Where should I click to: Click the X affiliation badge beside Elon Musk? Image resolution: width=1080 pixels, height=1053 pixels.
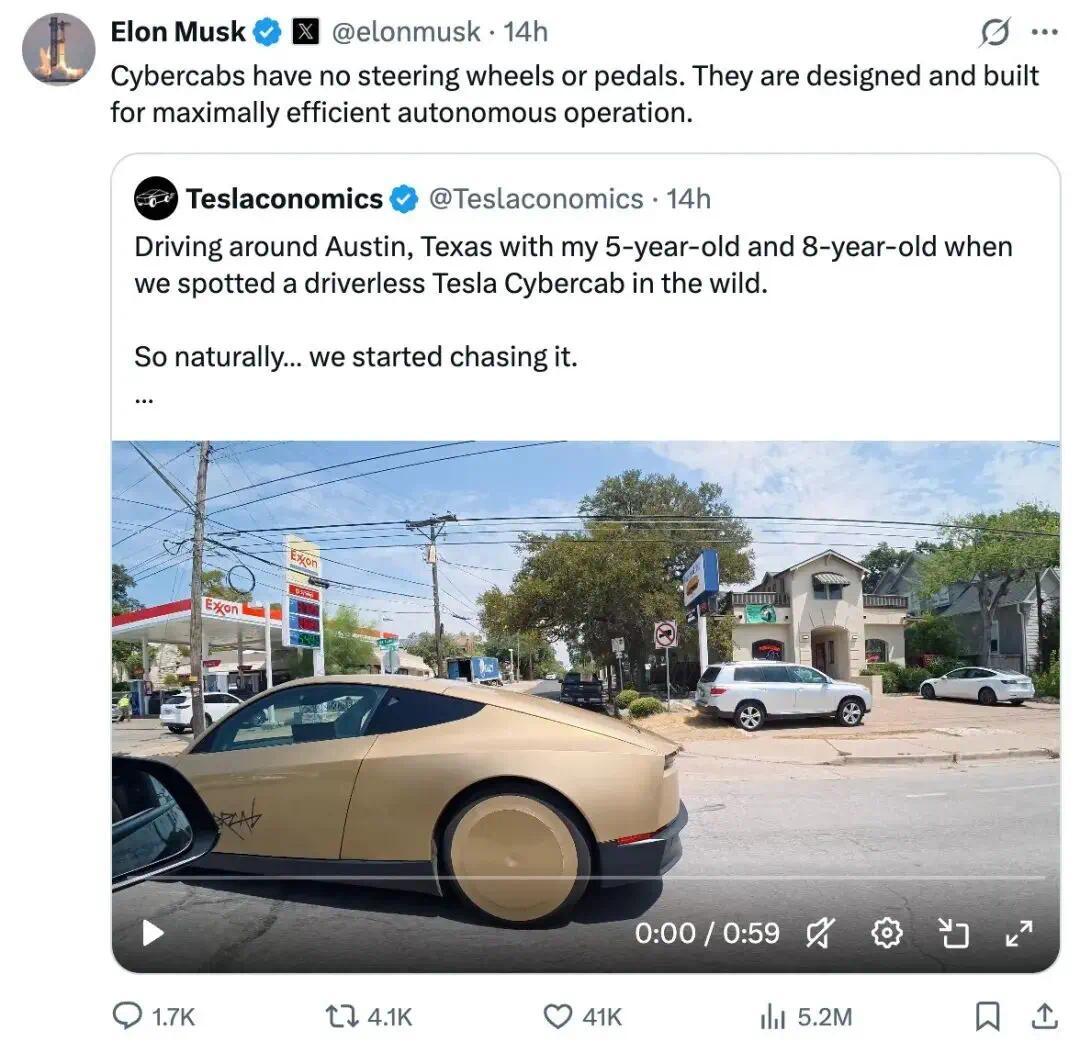point(306,32)
